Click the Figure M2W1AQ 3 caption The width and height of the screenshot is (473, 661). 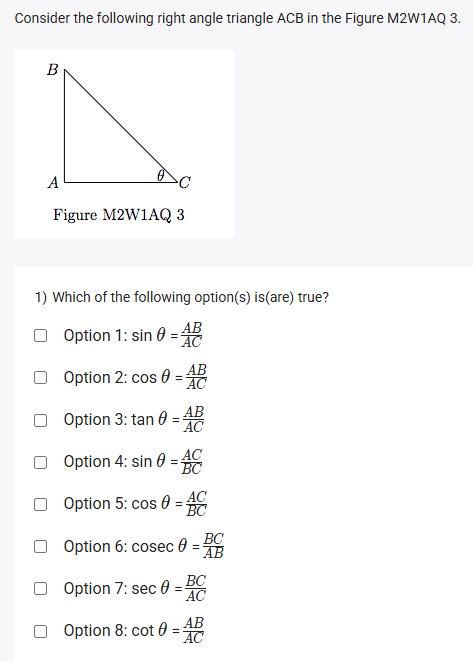coord(119,215)
